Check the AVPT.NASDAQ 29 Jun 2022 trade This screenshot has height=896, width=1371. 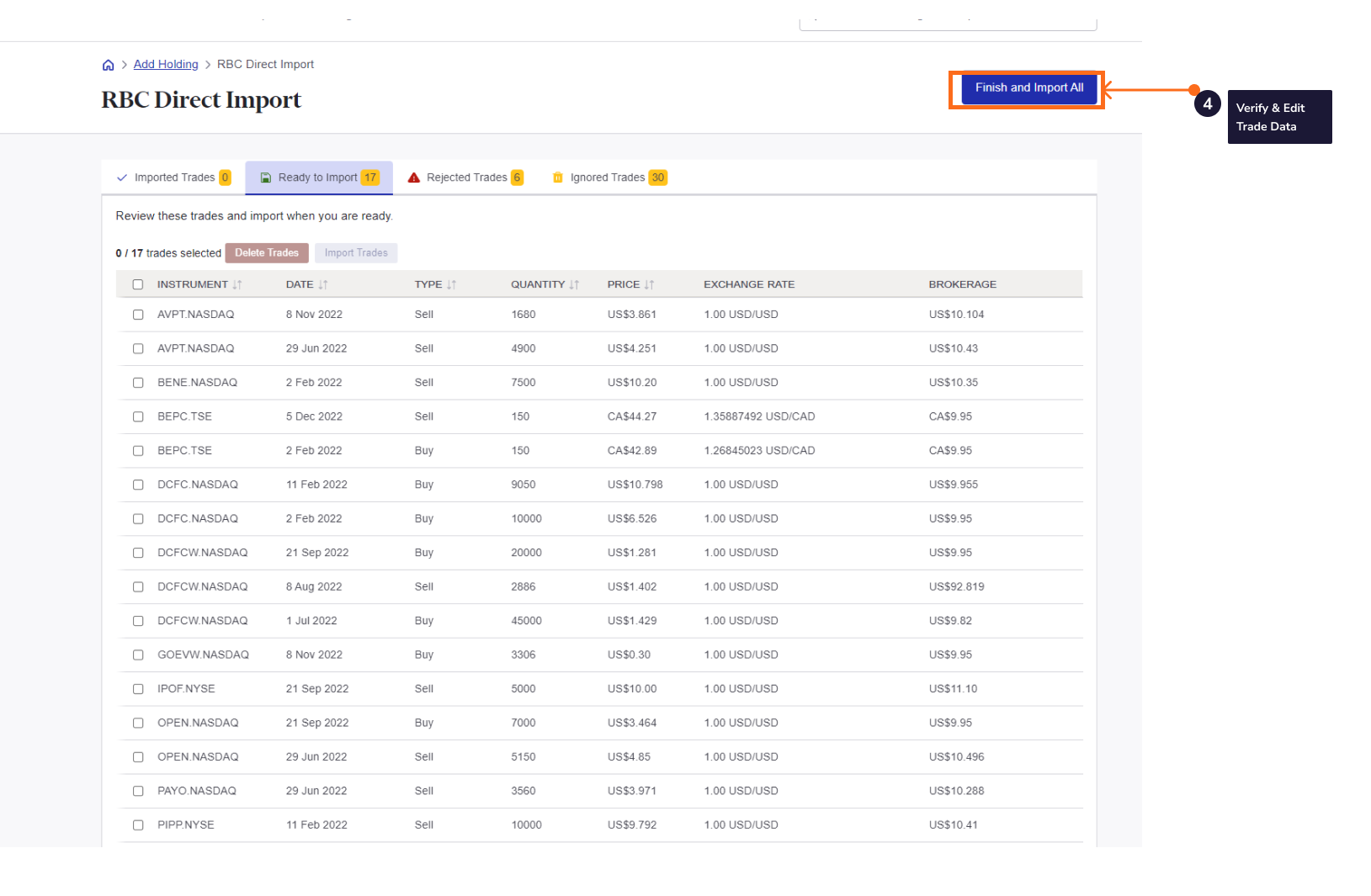138,348
